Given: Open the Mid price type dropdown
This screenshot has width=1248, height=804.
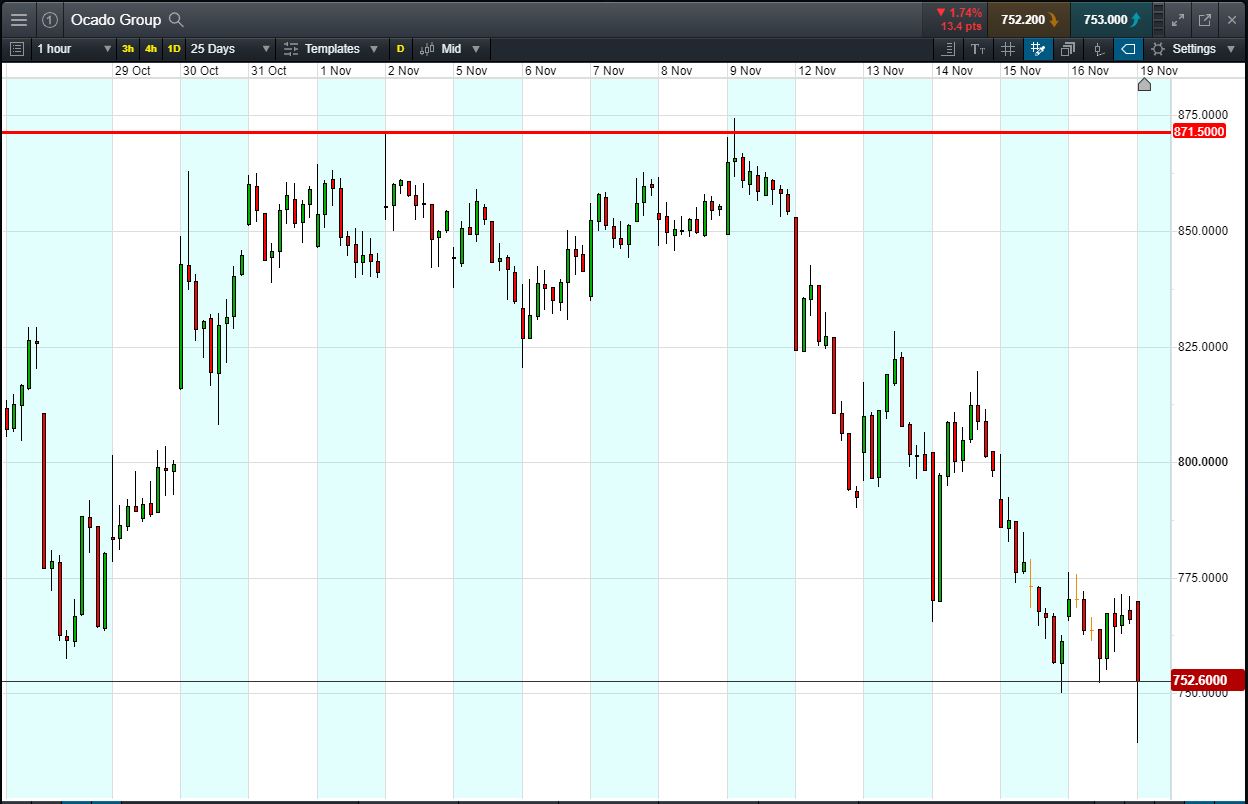Looking at the screenshot, I should coord(450,48).
